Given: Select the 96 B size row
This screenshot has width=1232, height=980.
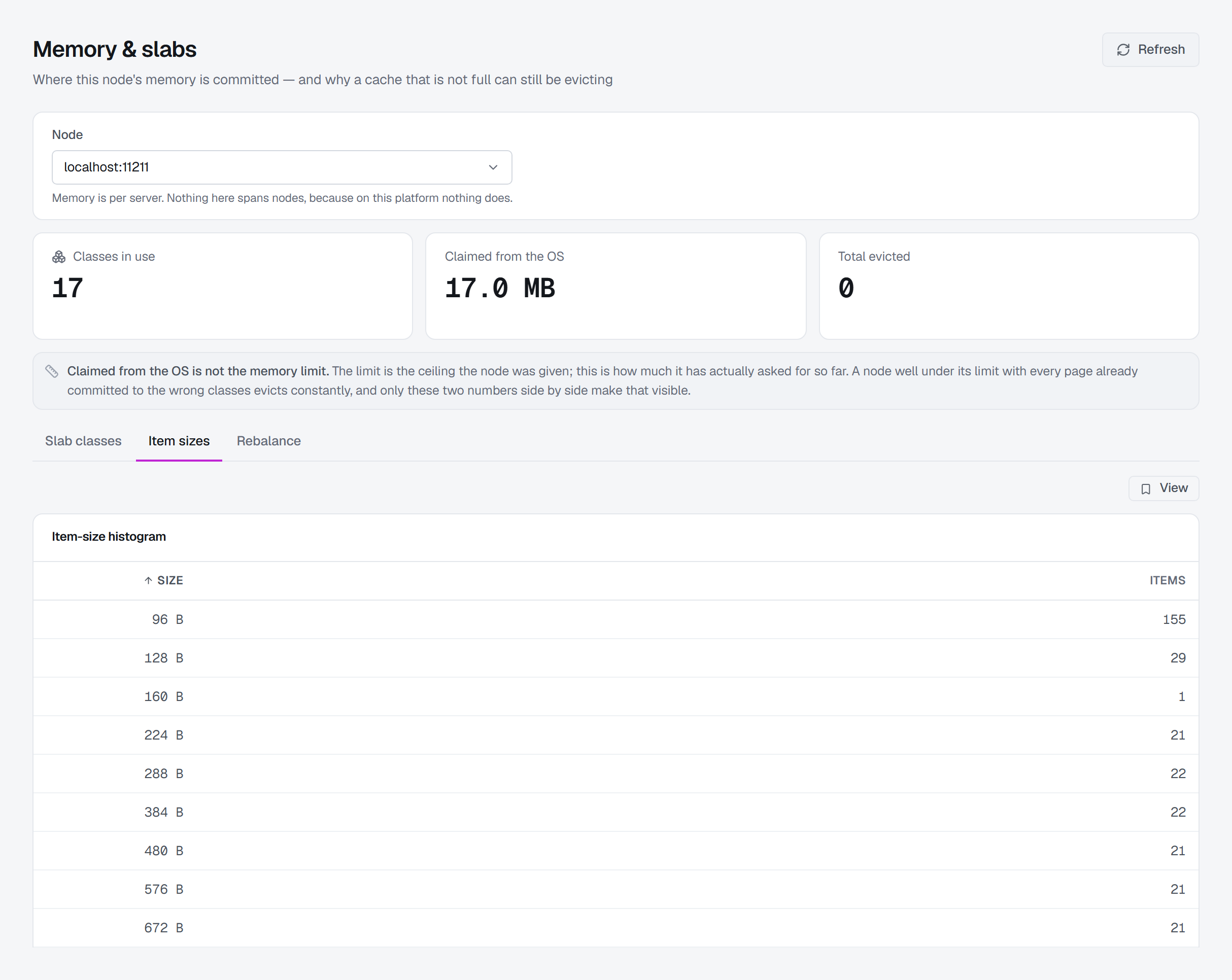Looking at the screenshot, I should point(615,620).
